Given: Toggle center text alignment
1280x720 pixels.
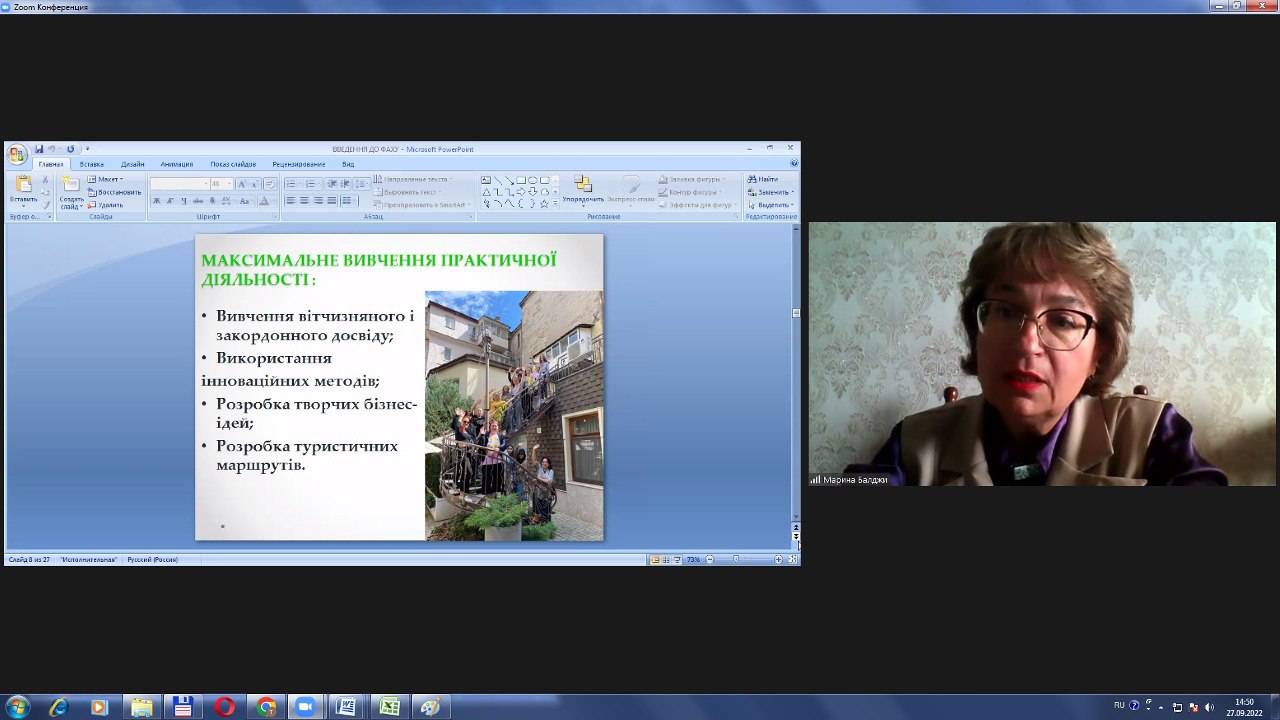Looking at the screenshot, I should (x=304, y=201).
